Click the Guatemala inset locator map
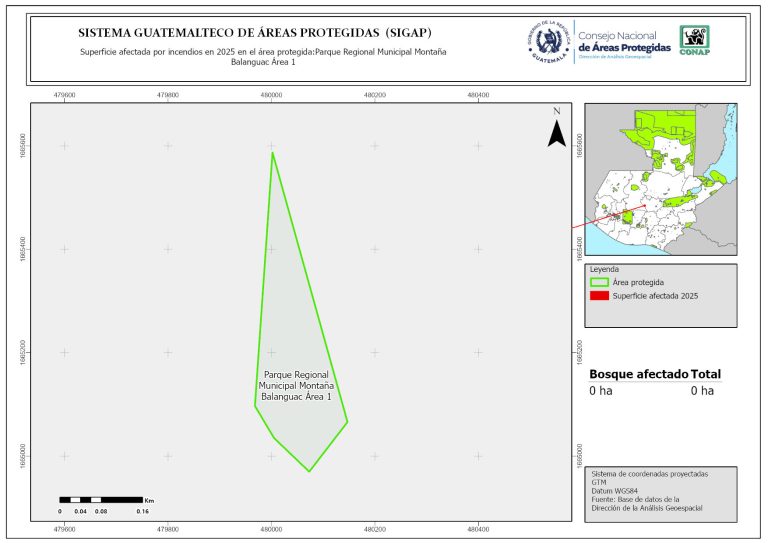The width and height of the screenshot is (768, 543). pyautogui.click(x=661, y=179)
